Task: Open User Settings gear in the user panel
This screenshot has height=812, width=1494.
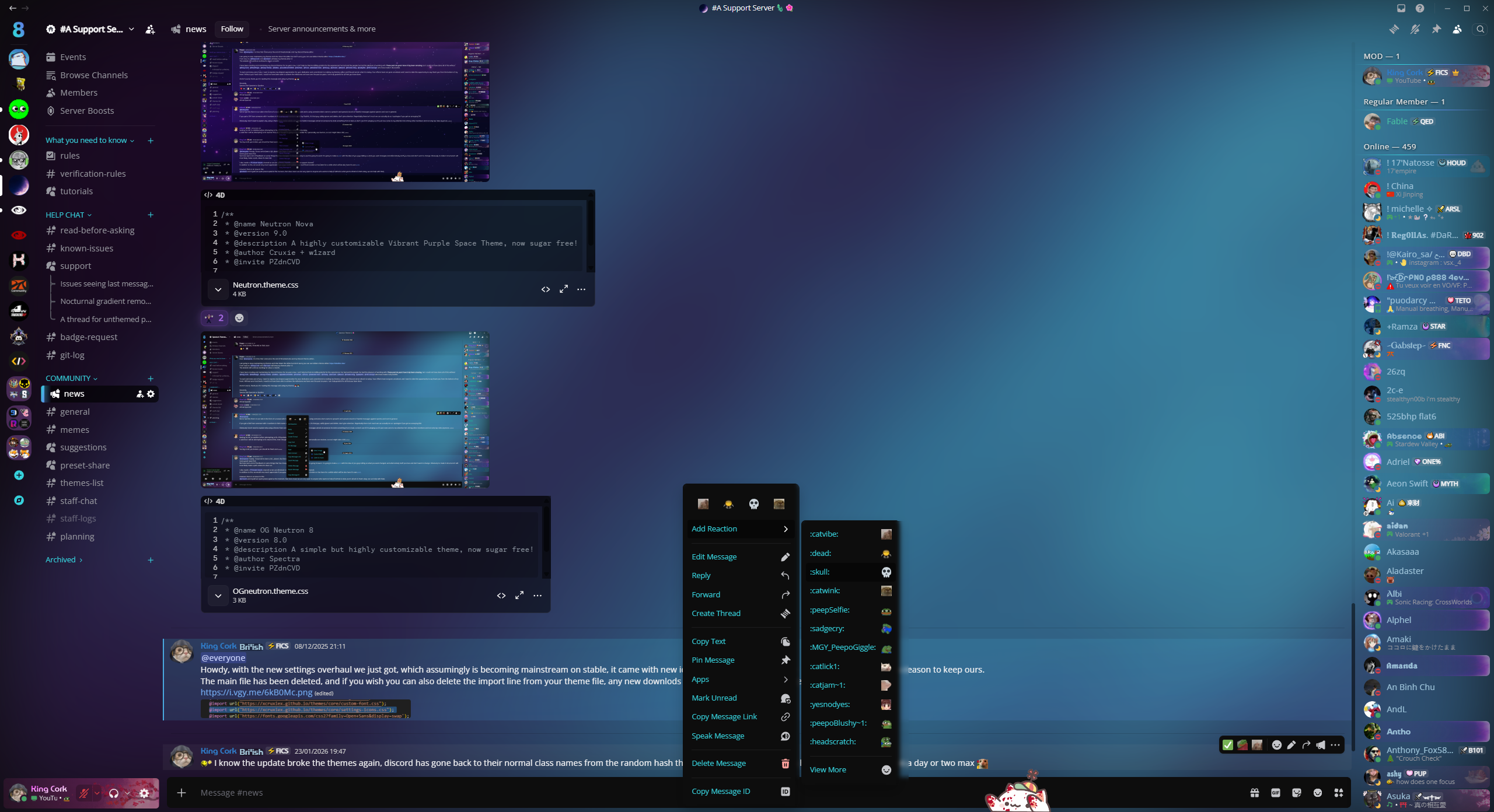Action: point(144,793)
